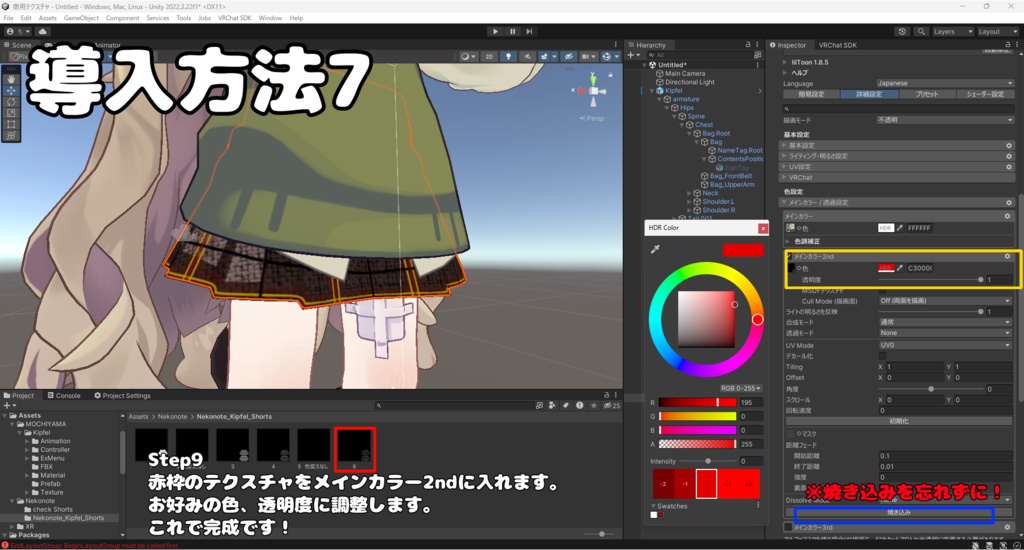1024x550 pixels.
Task: Toggle the デカール化 checkbox
Action: click(882, 356)
